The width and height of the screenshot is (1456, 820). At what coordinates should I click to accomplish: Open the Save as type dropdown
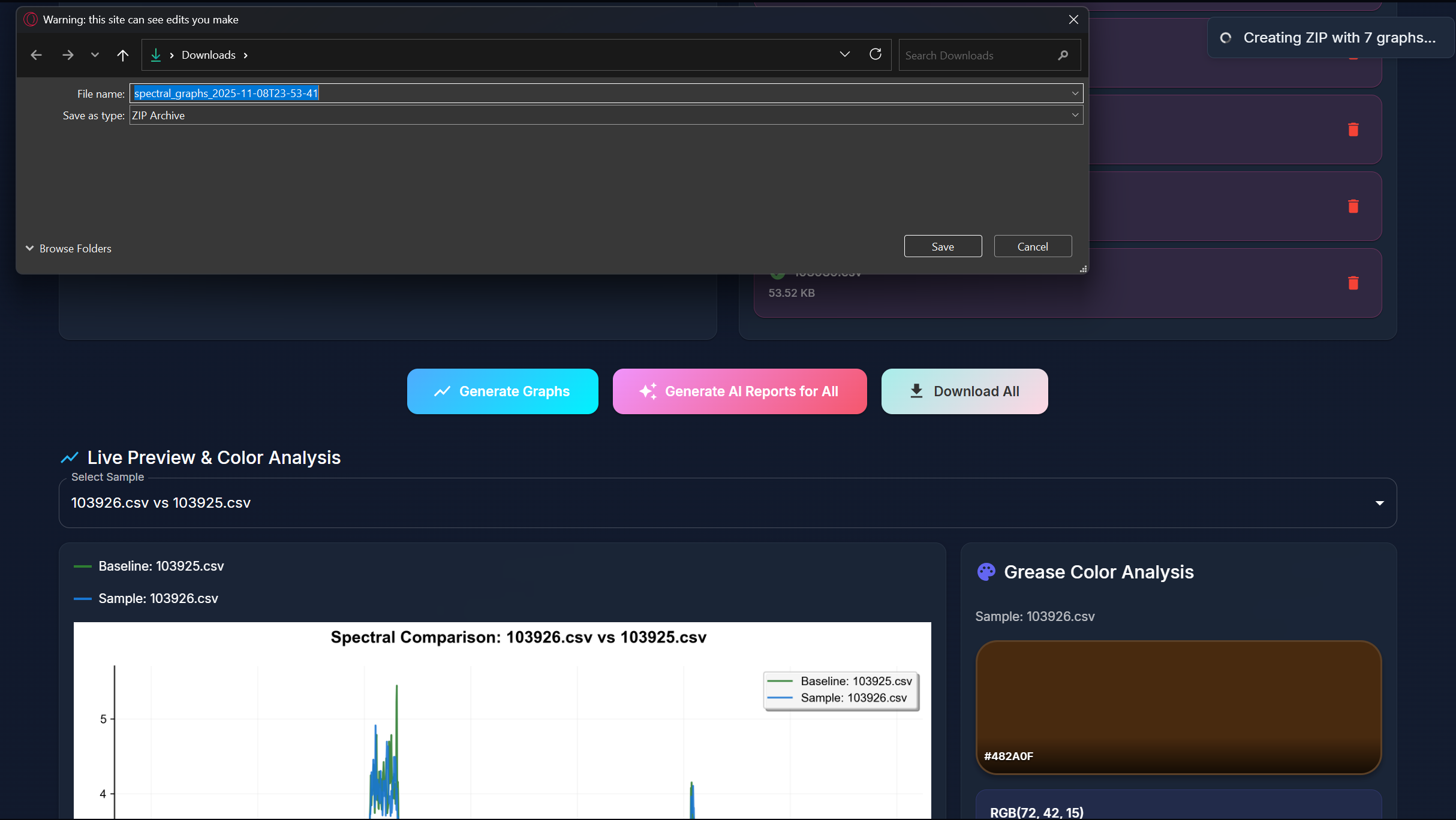tap(1075, 115)
